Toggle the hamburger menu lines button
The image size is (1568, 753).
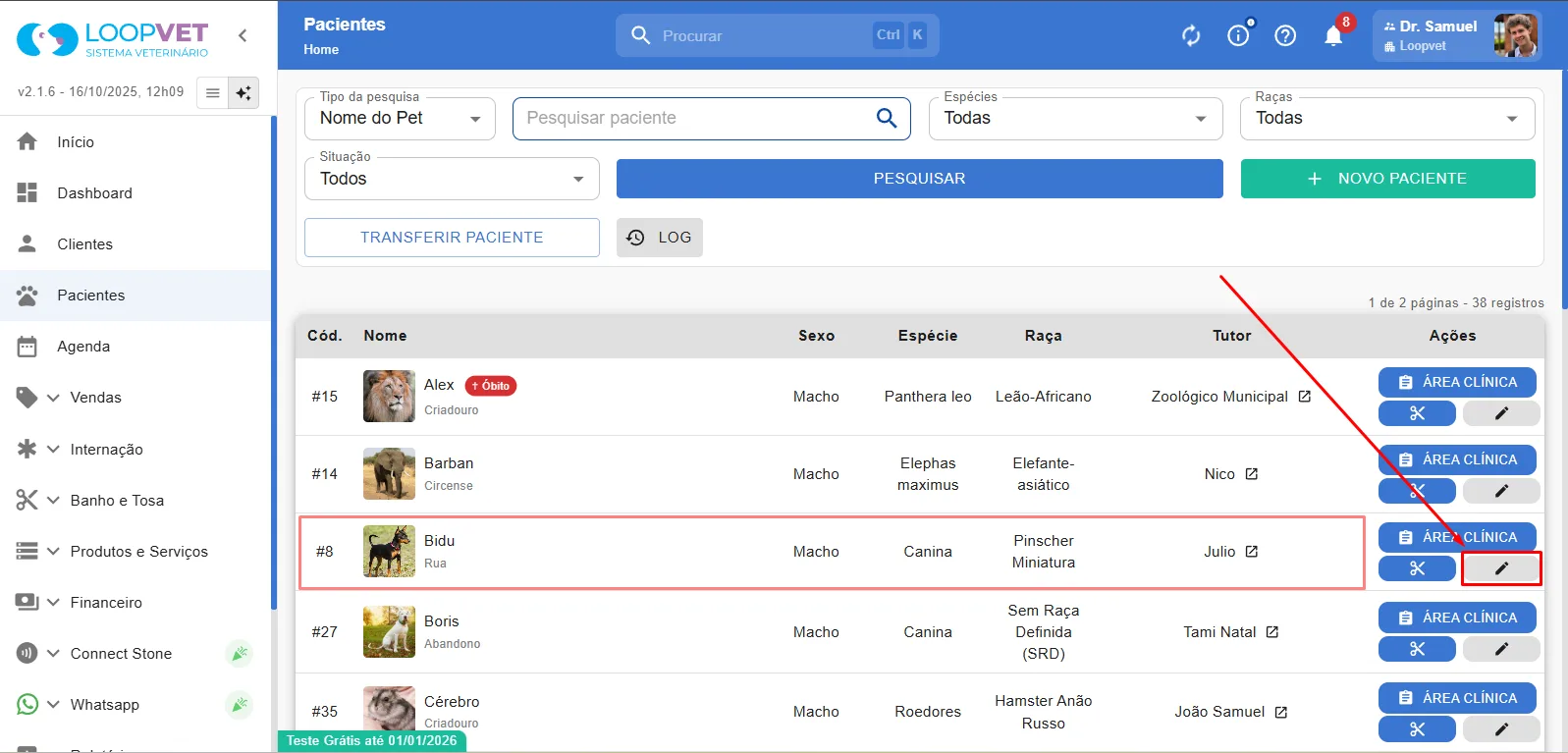click(x=212, y=92)
